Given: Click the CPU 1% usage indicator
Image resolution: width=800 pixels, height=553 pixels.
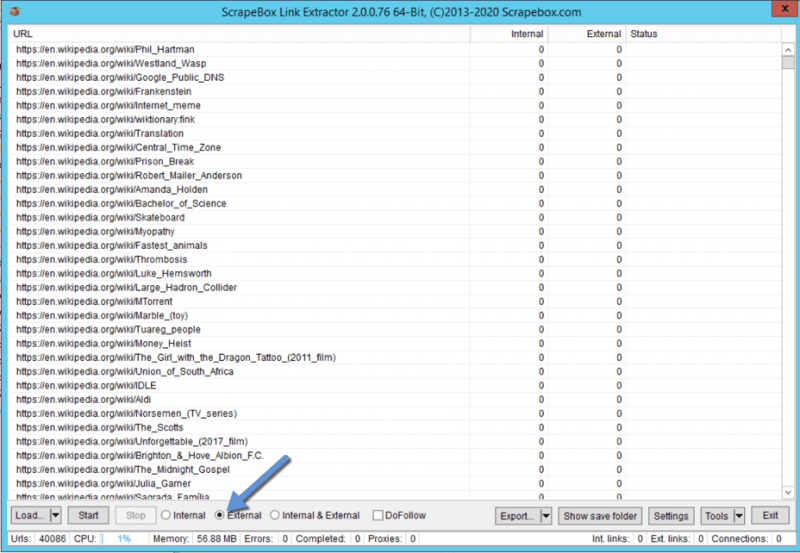Looking at the screenshot, I should [x=124, y=539].
